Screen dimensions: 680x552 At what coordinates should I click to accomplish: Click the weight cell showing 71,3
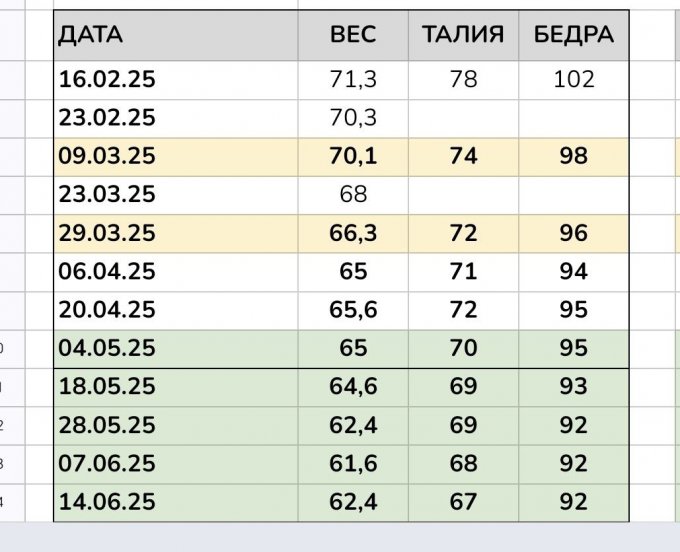click(x=353, y=80)
